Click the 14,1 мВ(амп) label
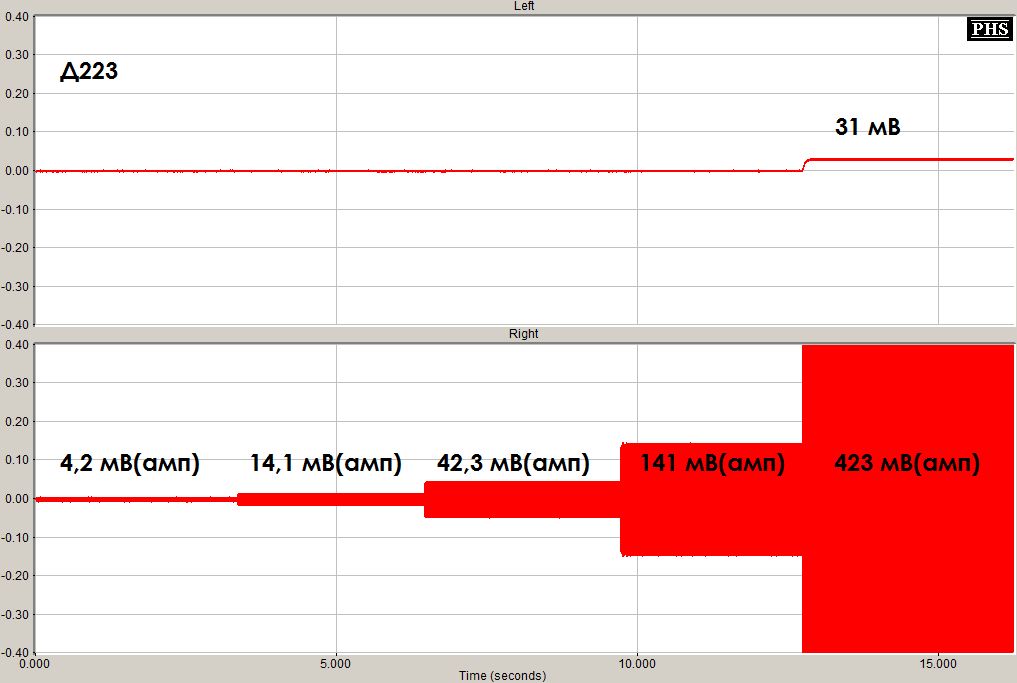 coord(325,464)
